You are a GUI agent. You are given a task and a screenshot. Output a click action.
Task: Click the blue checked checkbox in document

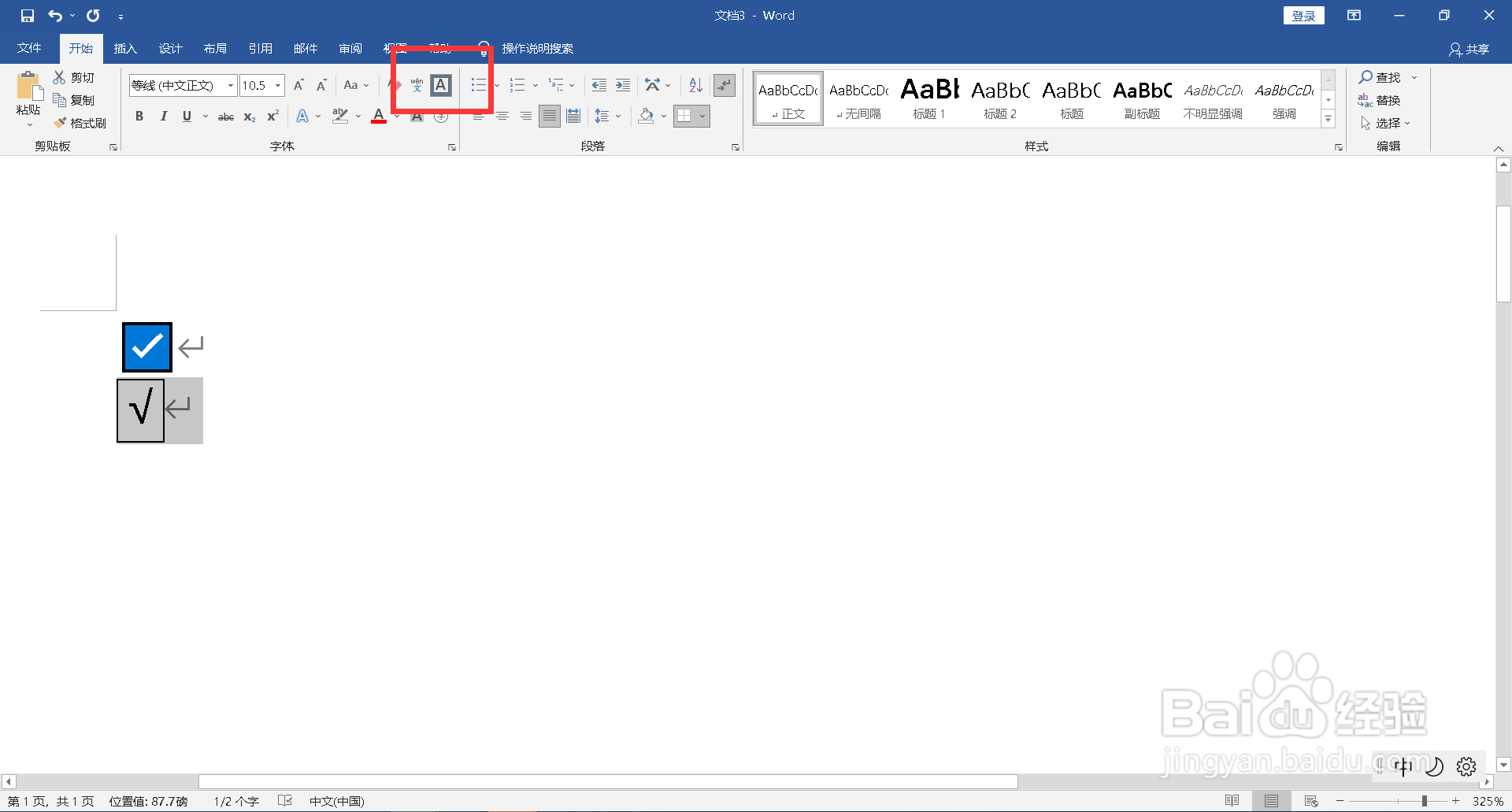147,347
